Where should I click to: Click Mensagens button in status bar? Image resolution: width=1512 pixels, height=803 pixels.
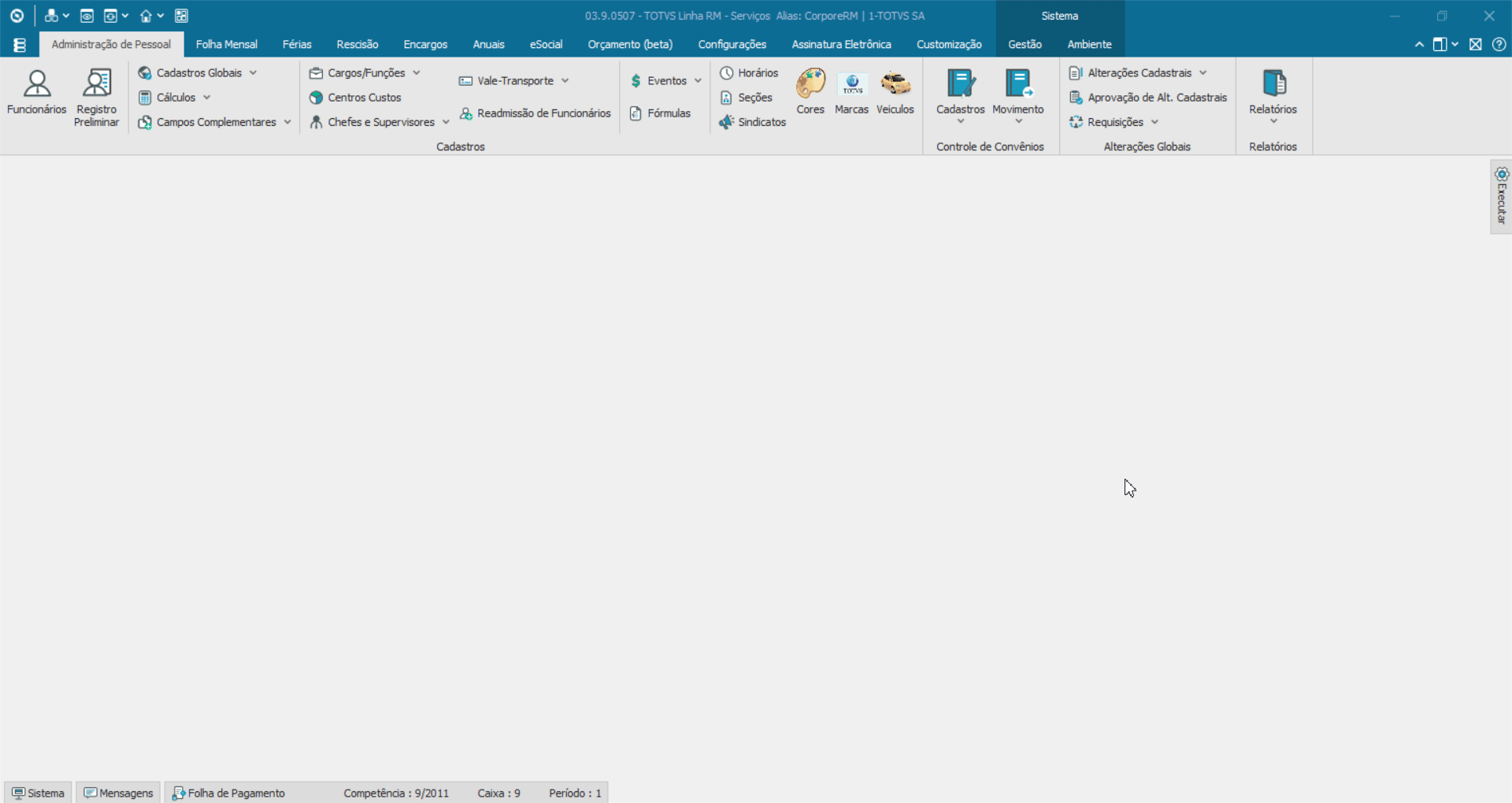(118, 793)
